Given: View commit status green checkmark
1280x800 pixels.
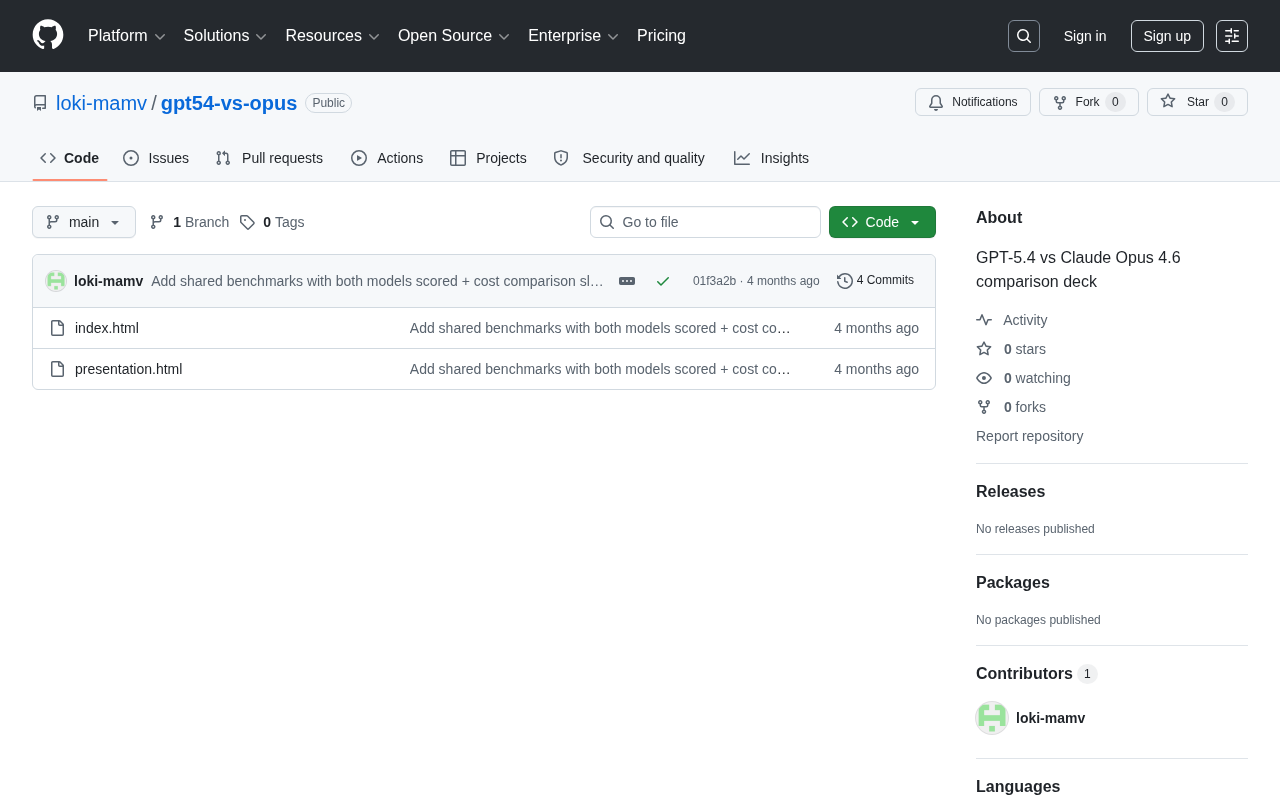Looking at the screenshot, I should pos(663,281).
